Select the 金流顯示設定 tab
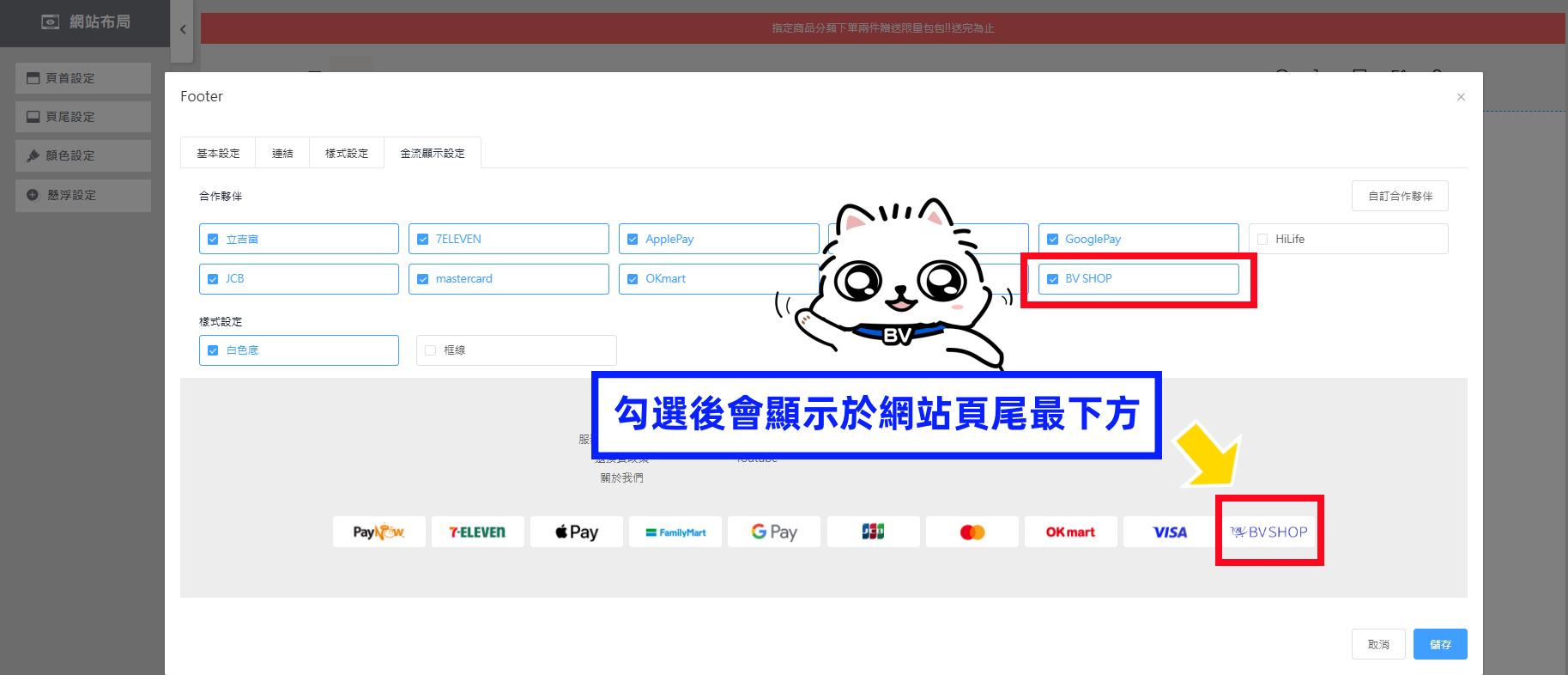The width and height of the screenshot is (1568, 675). click(433, 153)
